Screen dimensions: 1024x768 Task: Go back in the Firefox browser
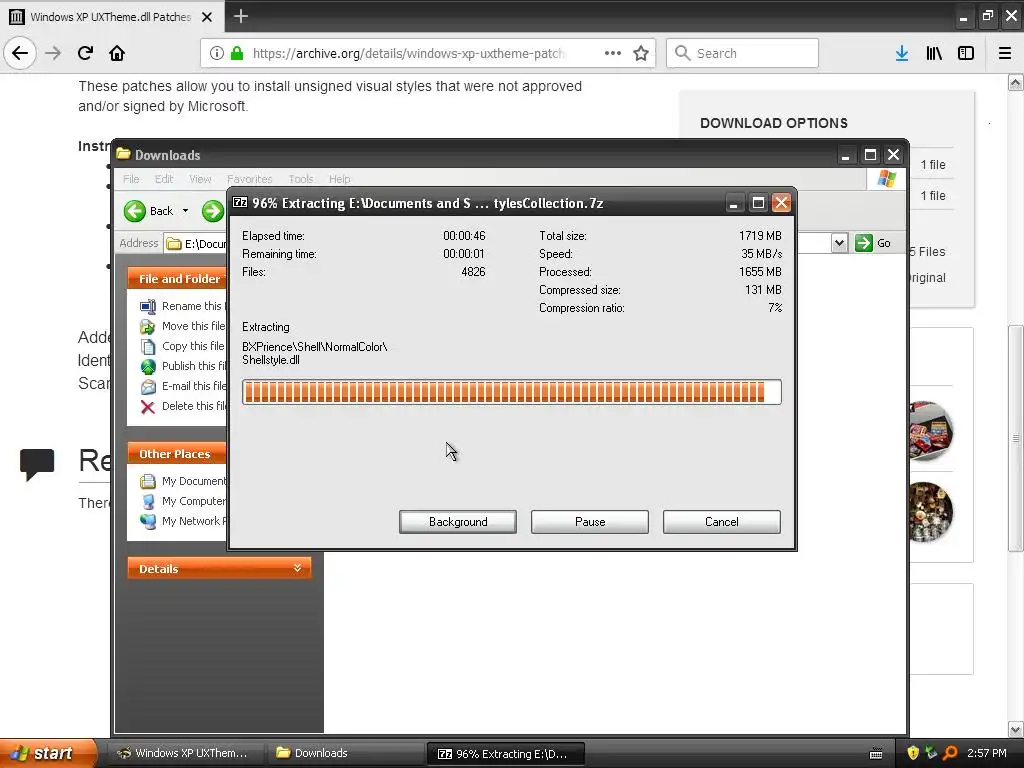tap(20, 53)
